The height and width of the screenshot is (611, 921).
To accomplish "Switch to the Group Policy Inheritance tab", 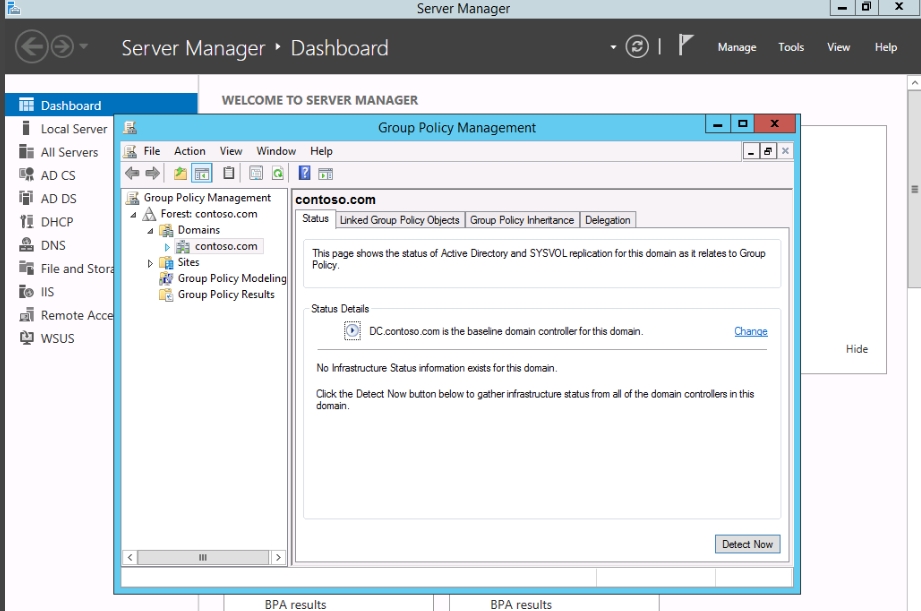I will point(522,220).
